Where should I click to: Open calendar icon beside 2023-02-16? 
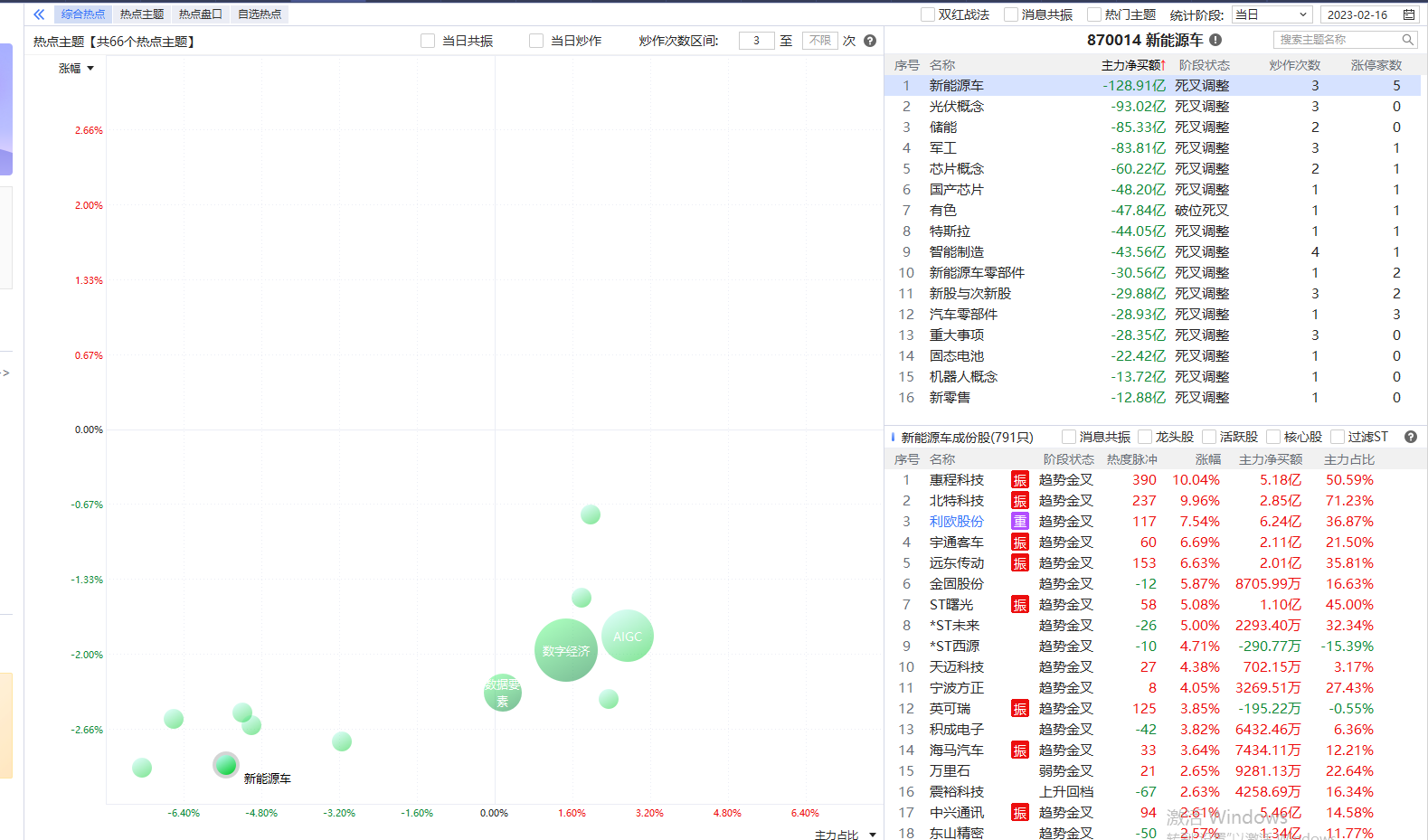point(1409,14)
